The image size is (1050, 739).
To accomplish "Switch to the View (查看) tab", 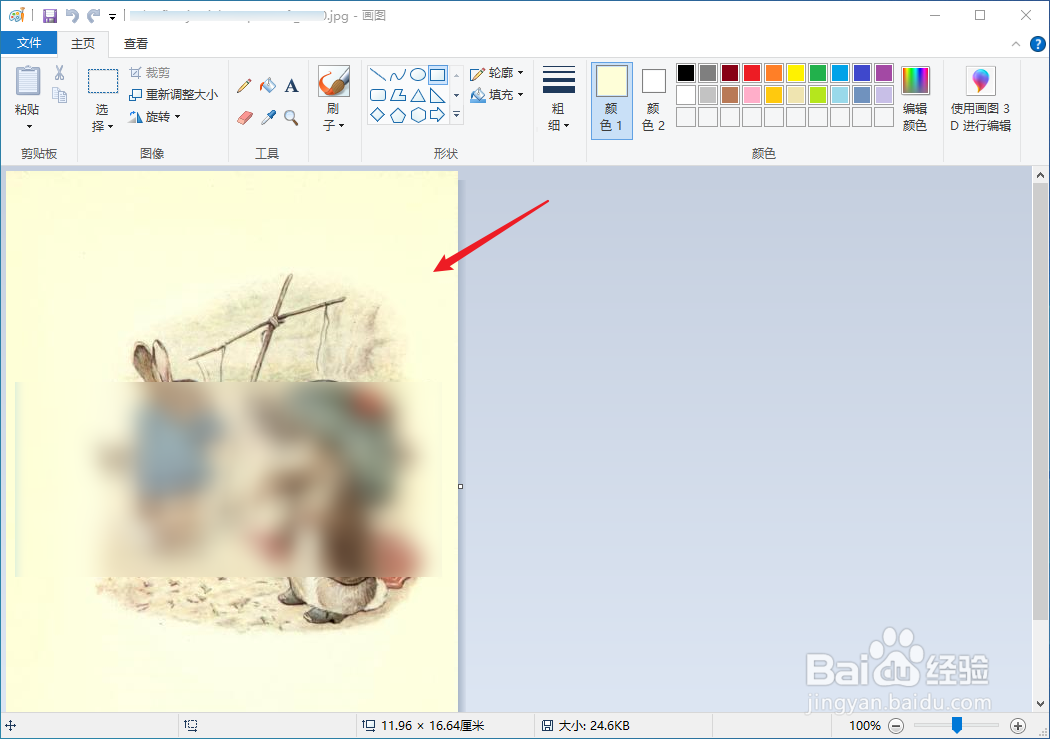I will (x=136, y=44).
